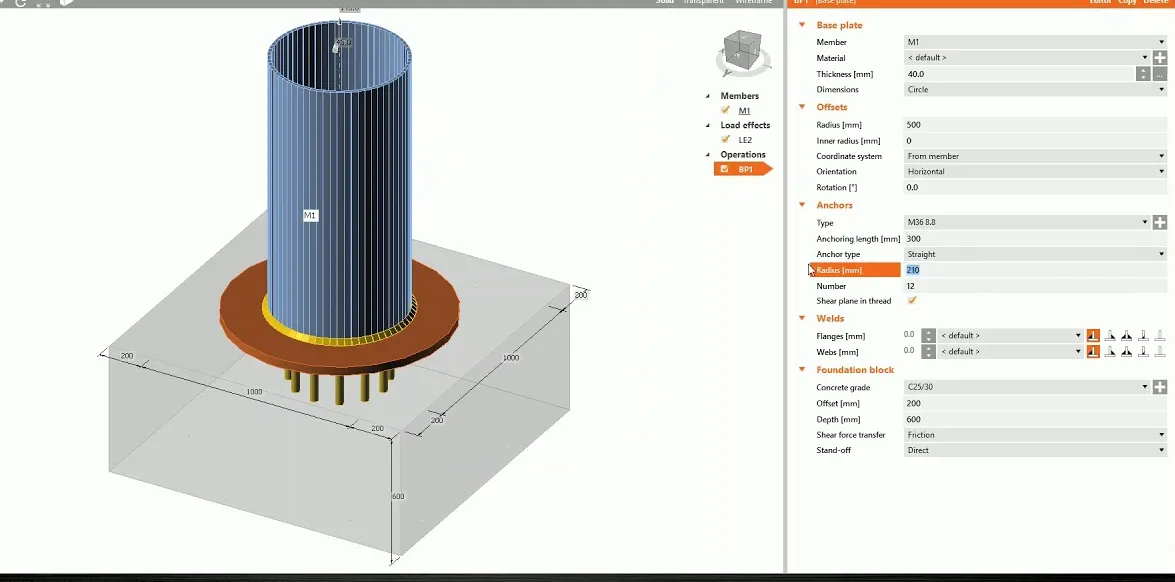This screenshot has height=582, width=1175.
Task: Collapse the Offsets section
Action: (803, 107)
